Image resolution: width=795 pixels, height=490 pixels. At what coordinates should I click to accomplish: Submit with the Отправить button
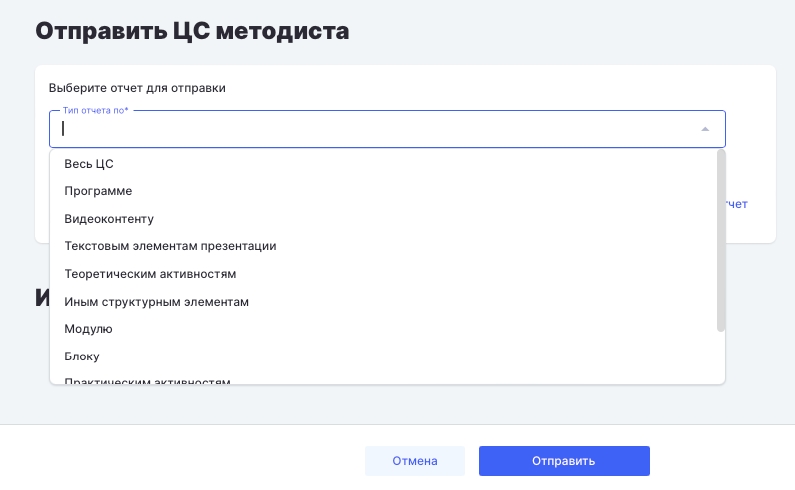[564, 461]
